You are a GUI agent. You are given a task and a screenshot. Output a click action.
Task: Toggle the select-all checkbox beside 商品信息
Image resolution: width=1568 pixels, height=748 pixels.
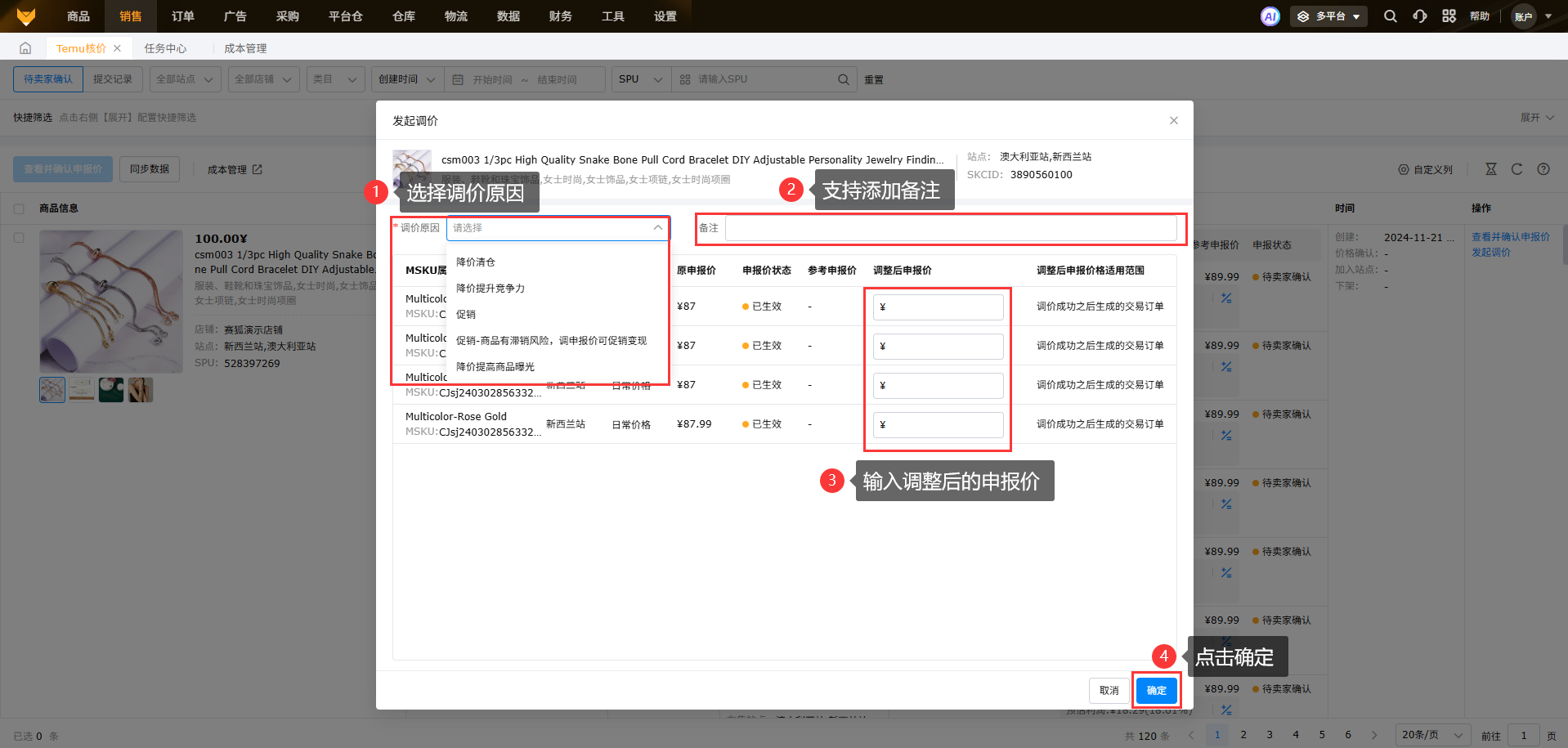pos(19,208)
